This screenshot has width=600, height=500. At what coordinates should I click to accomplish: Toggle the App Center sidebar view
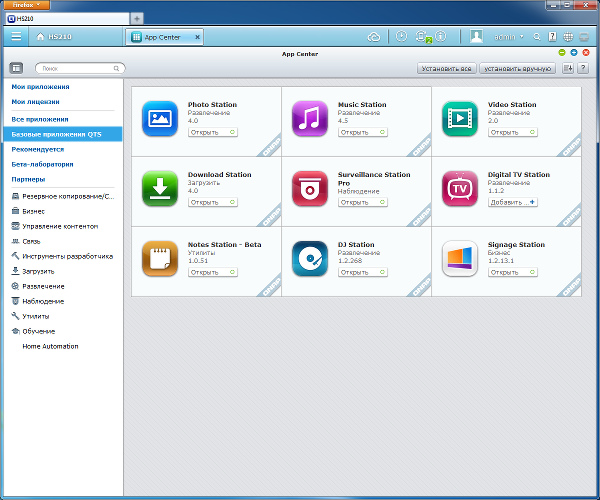pyautogui.click(x=16, y=68)
